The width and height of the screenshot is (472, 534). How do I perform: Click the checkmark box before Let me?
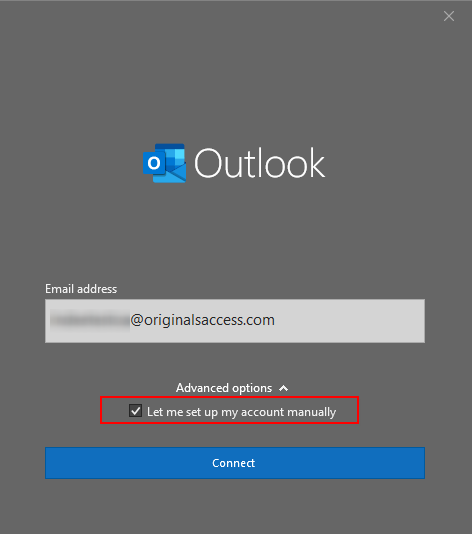click(x=136, y=411)
